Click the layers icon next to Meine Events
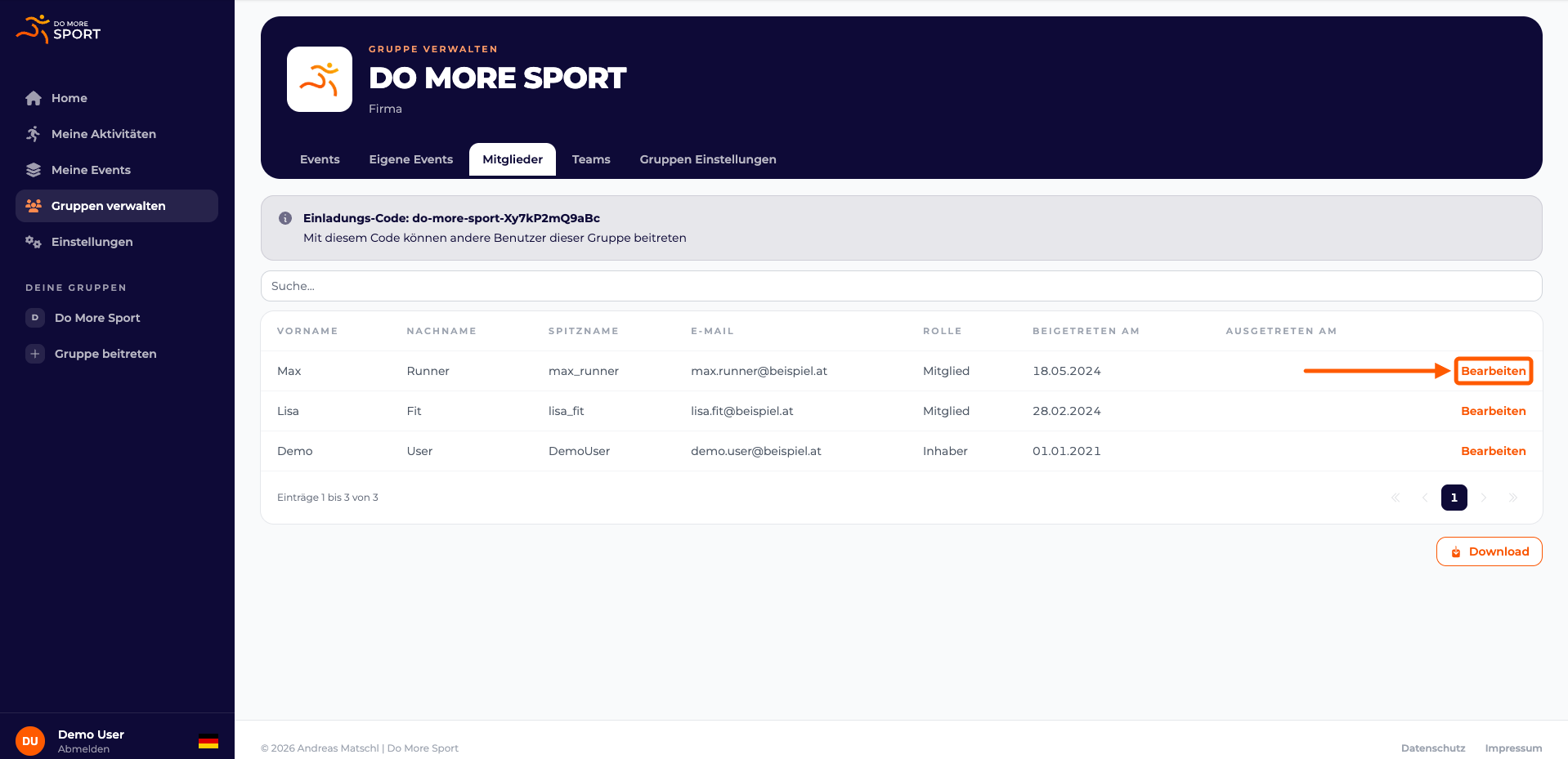This screenshot has height=759, width=1568. coord(34,170)
